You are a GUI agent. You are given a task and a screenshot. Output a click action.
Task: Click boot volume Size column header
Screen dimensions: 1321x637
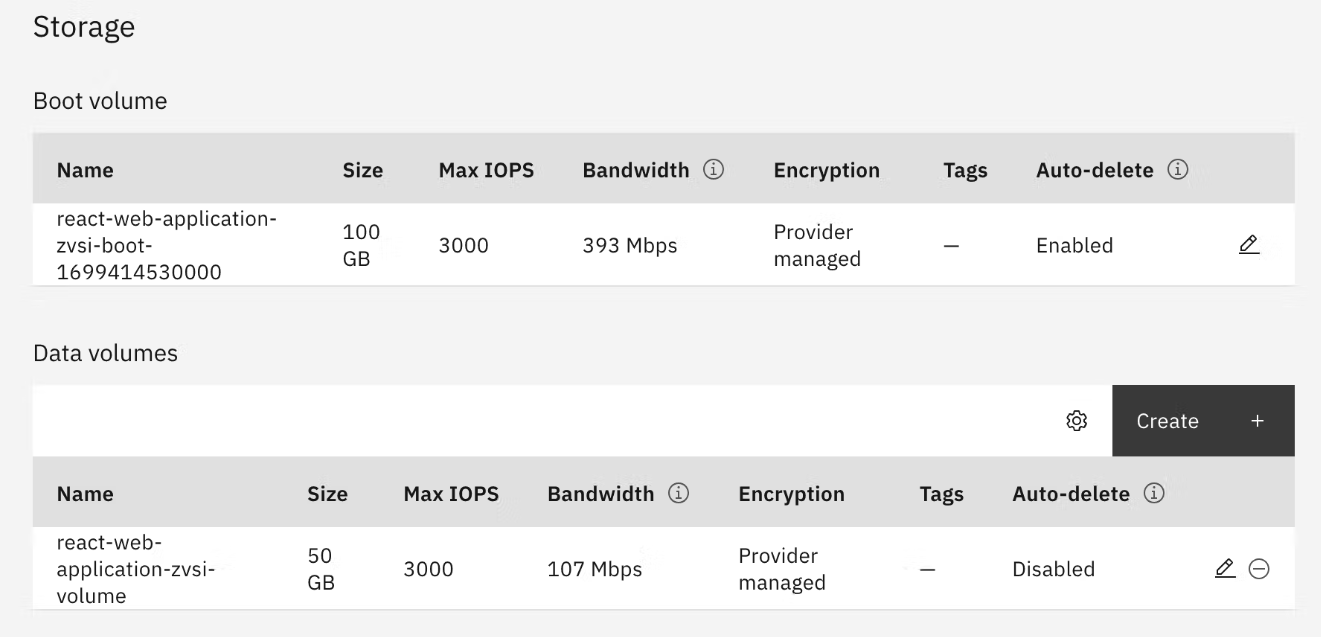point(362,170)
